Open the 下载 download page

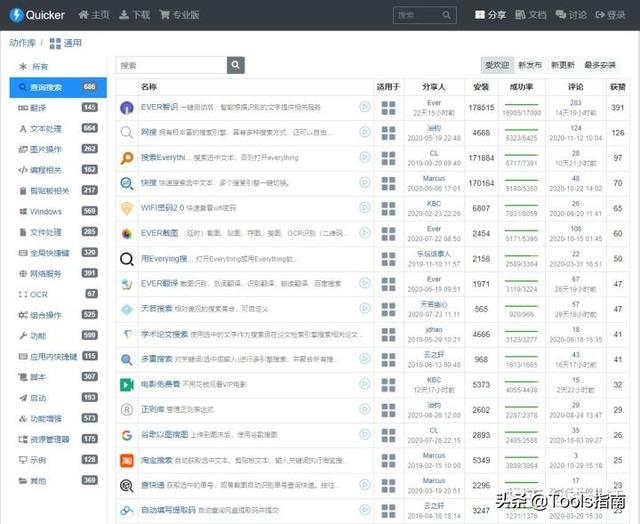[x=135, y=15]
